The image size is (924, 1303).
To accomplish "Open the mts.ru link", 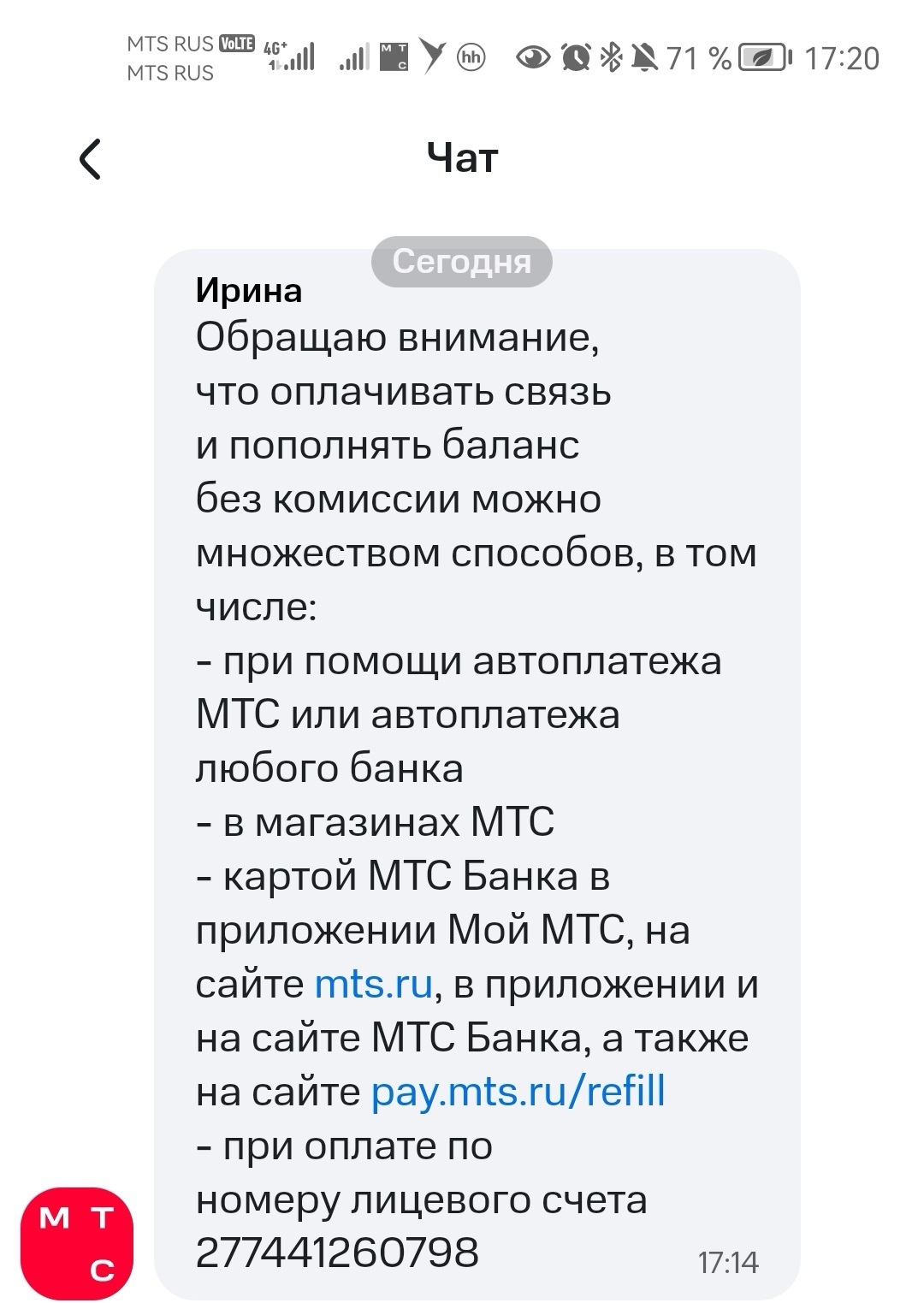I will tap(374, 984).
